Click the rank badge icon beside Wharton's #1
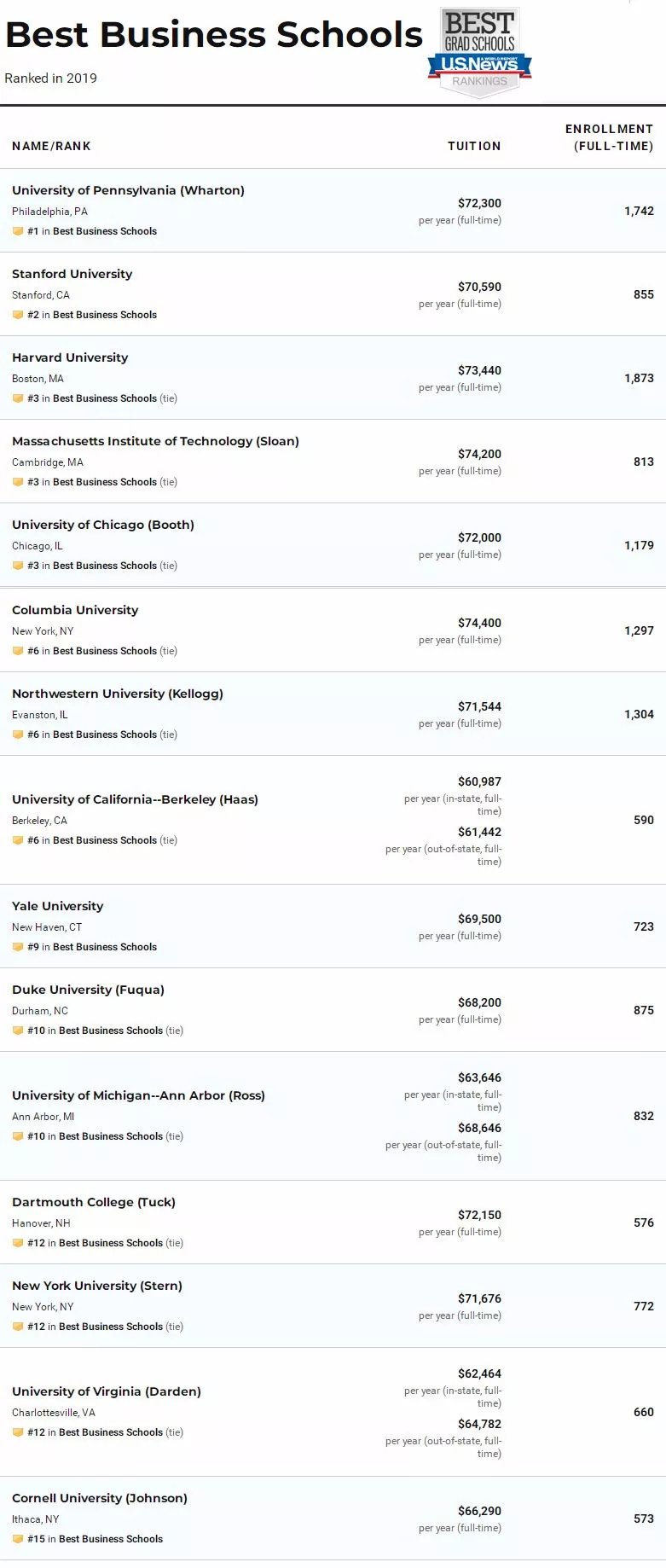Viewport: 666px width, 1568px height. tap(18, 231)
